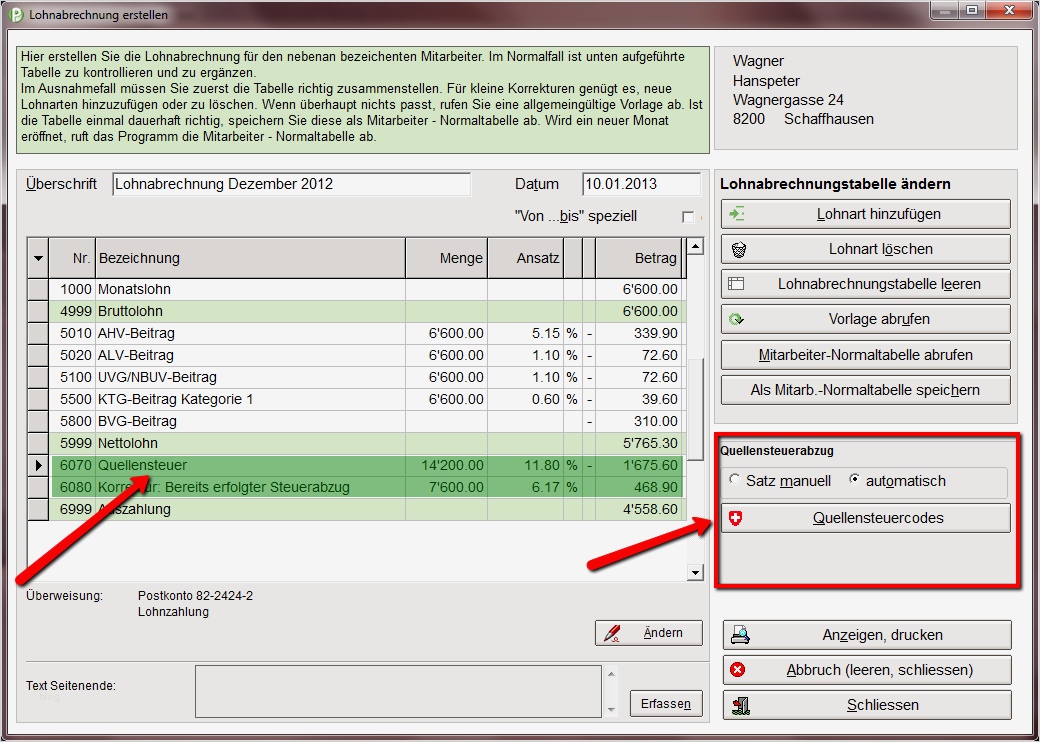
Task: Click Als Mitarb.-Normaltabelle speichern button
Action: (x=866, y=390)
